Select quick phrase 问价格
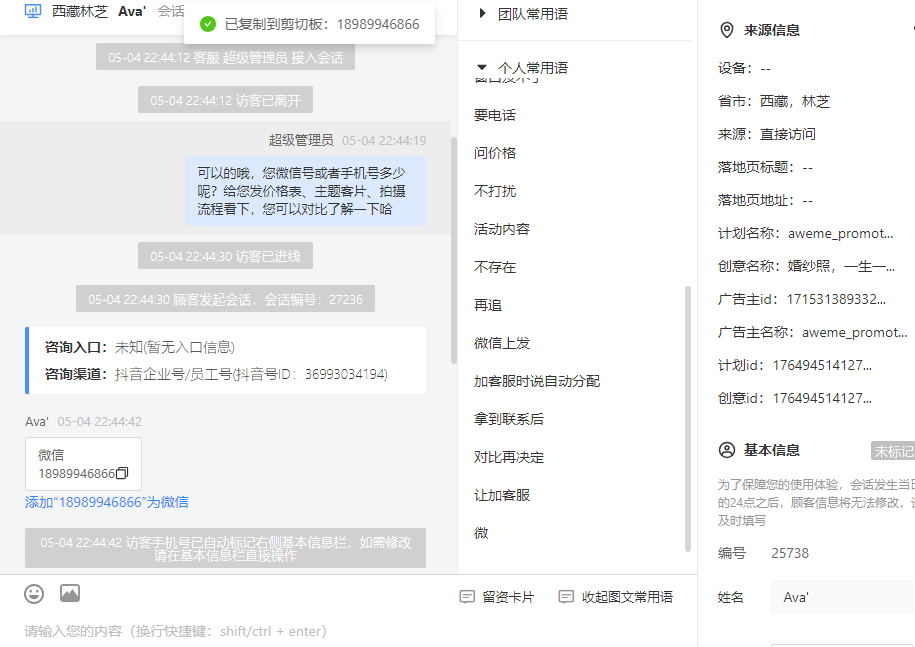915x647 pixels. [x=495, y=153]
